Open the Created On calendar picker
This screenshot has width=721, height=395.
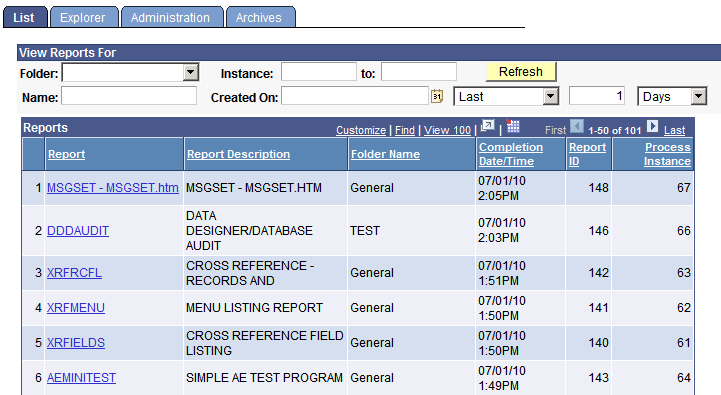(436, 97)
